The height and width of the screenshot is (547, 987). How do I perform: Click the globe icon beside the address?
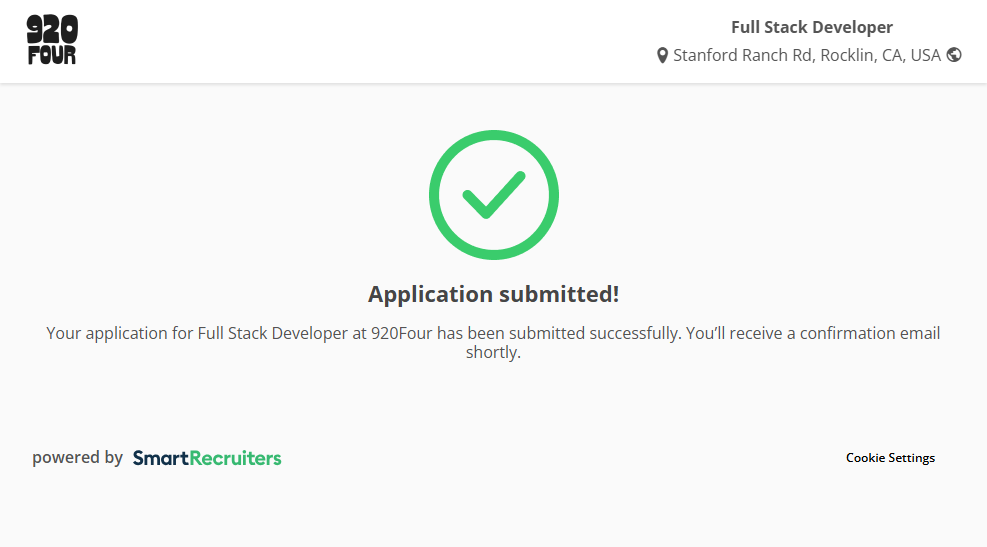(x=954, y=55)
